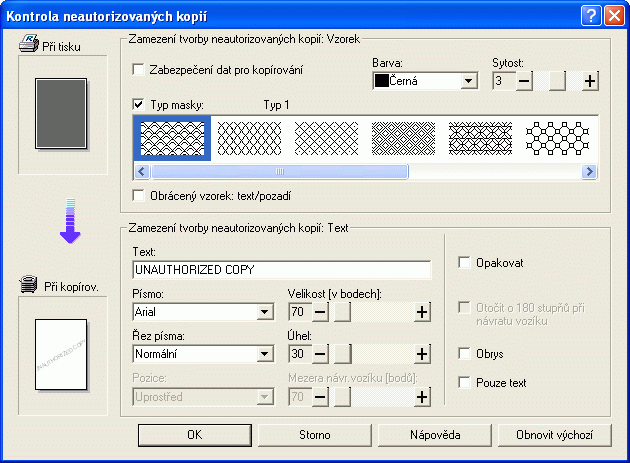The height and width of the screenshot is (463, 630).
Task: Increase Velikost font size with plus button
Action: pyautogui.click(x=422, y=312)
